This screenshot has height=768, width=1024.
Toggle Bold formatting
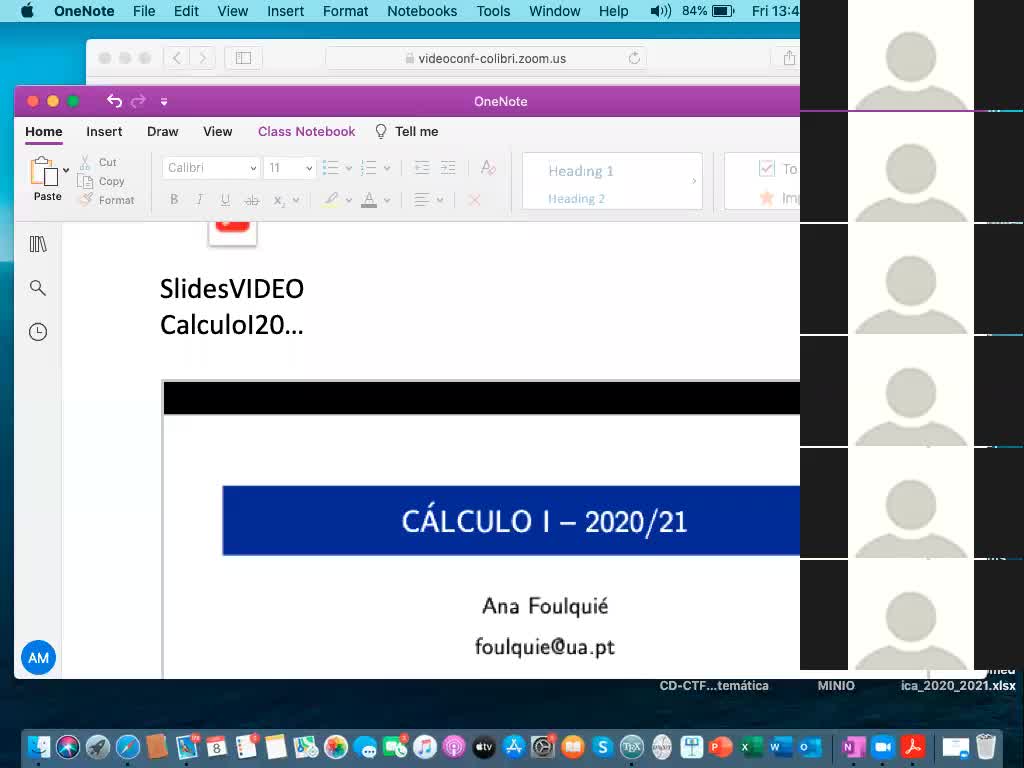[174, 200]
